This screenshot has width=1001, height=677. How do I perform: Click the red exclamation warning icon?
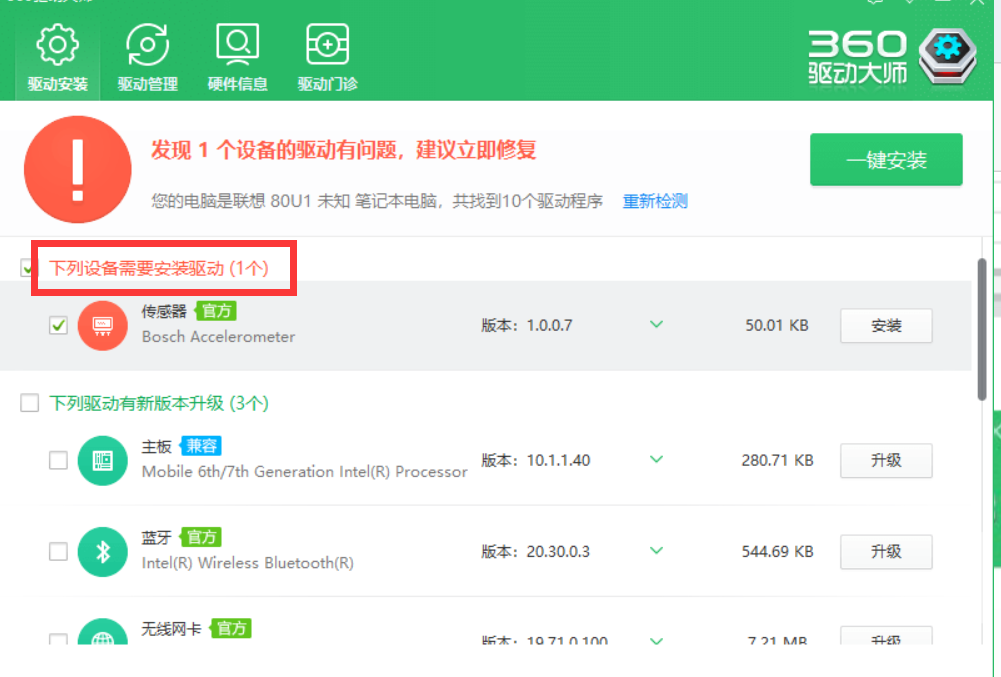point(78,169)
